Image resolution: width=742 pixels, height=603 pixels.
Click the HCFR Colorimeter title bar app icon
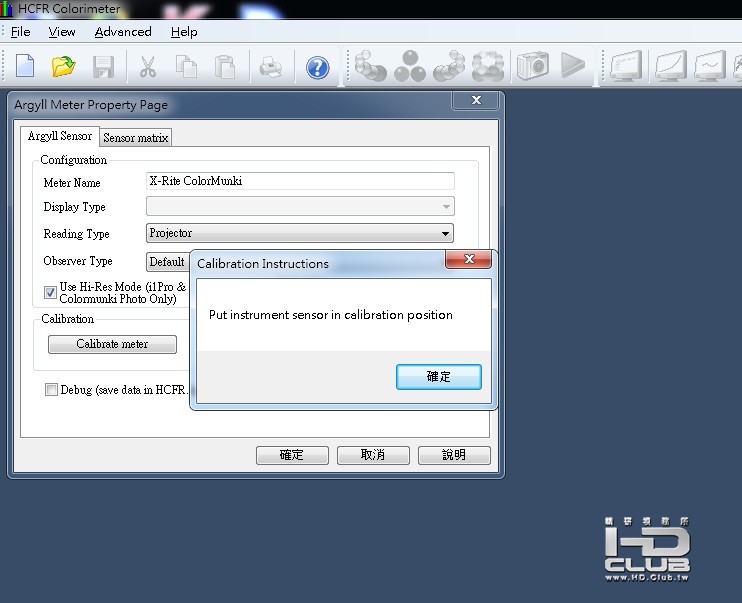tap(7, 9)
